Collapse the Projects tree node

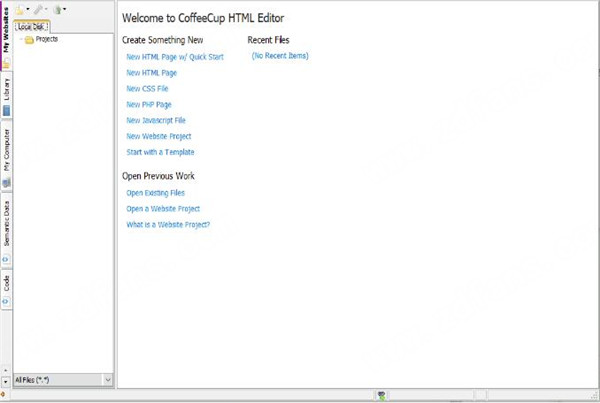tap(21, 39)
